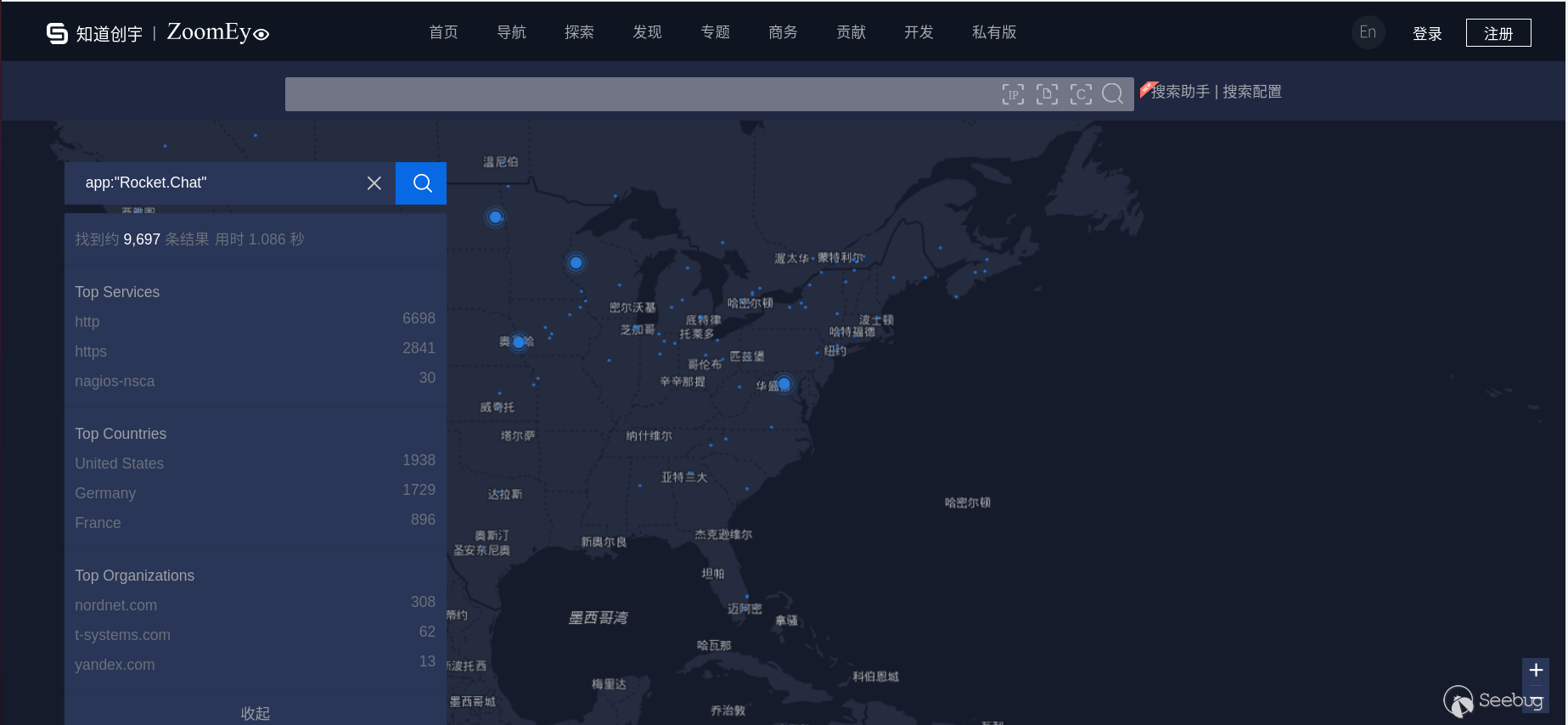The height and width of the screenshot is (725, 1568).
Task: Zoom in the map with plus button
Action: click(1536, 671)
